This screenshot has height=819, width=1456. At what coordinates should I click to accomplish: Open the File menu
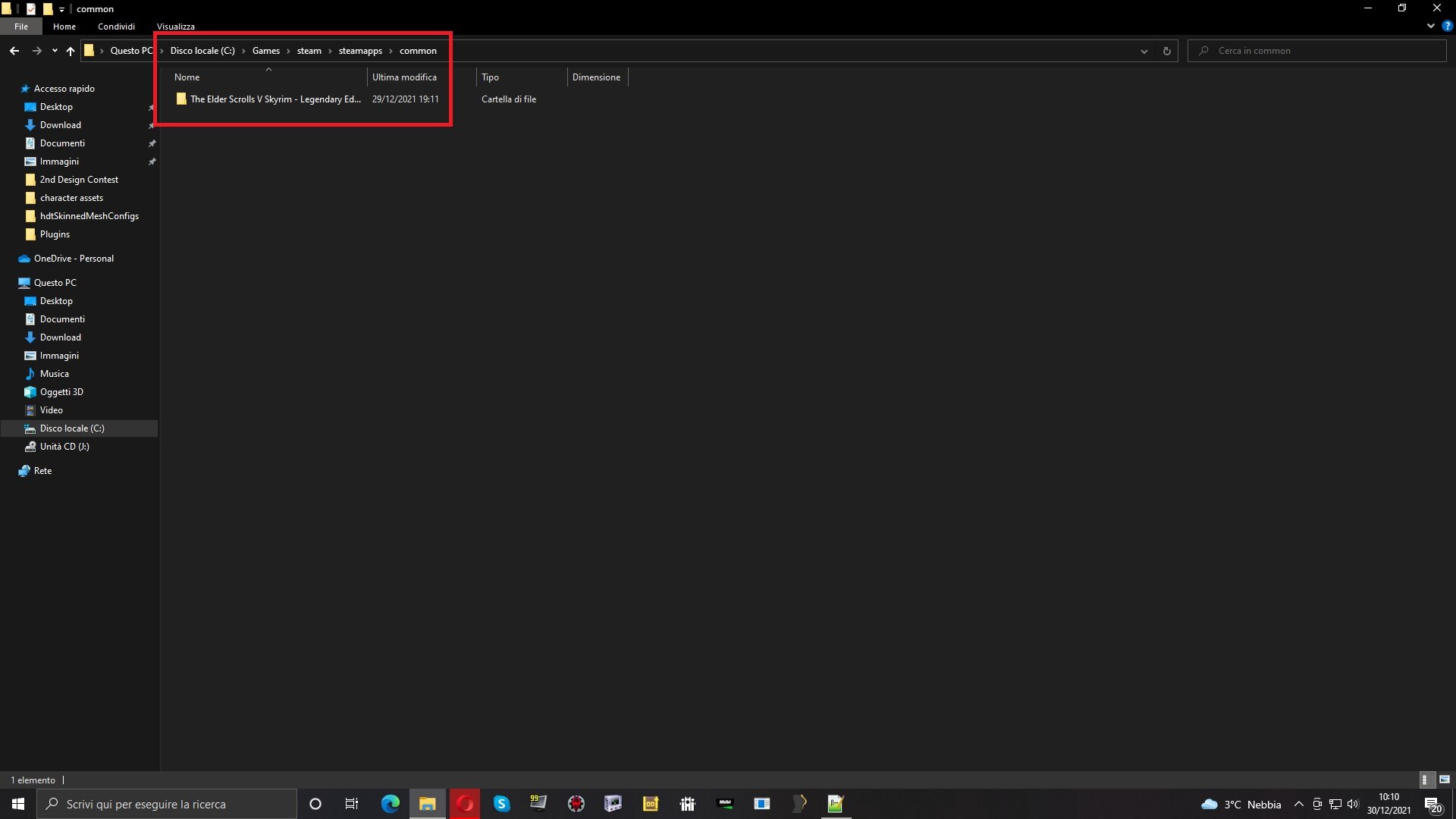pos(21,27)
